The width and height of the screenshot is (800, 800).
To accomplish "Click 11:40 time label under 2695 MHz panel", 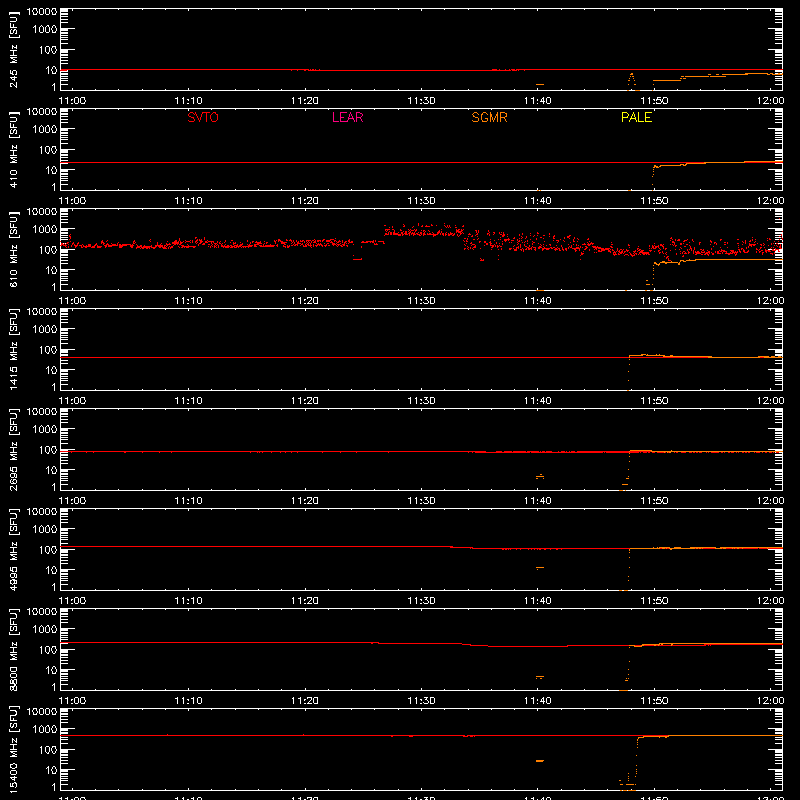I will click(x=538, y=501).
